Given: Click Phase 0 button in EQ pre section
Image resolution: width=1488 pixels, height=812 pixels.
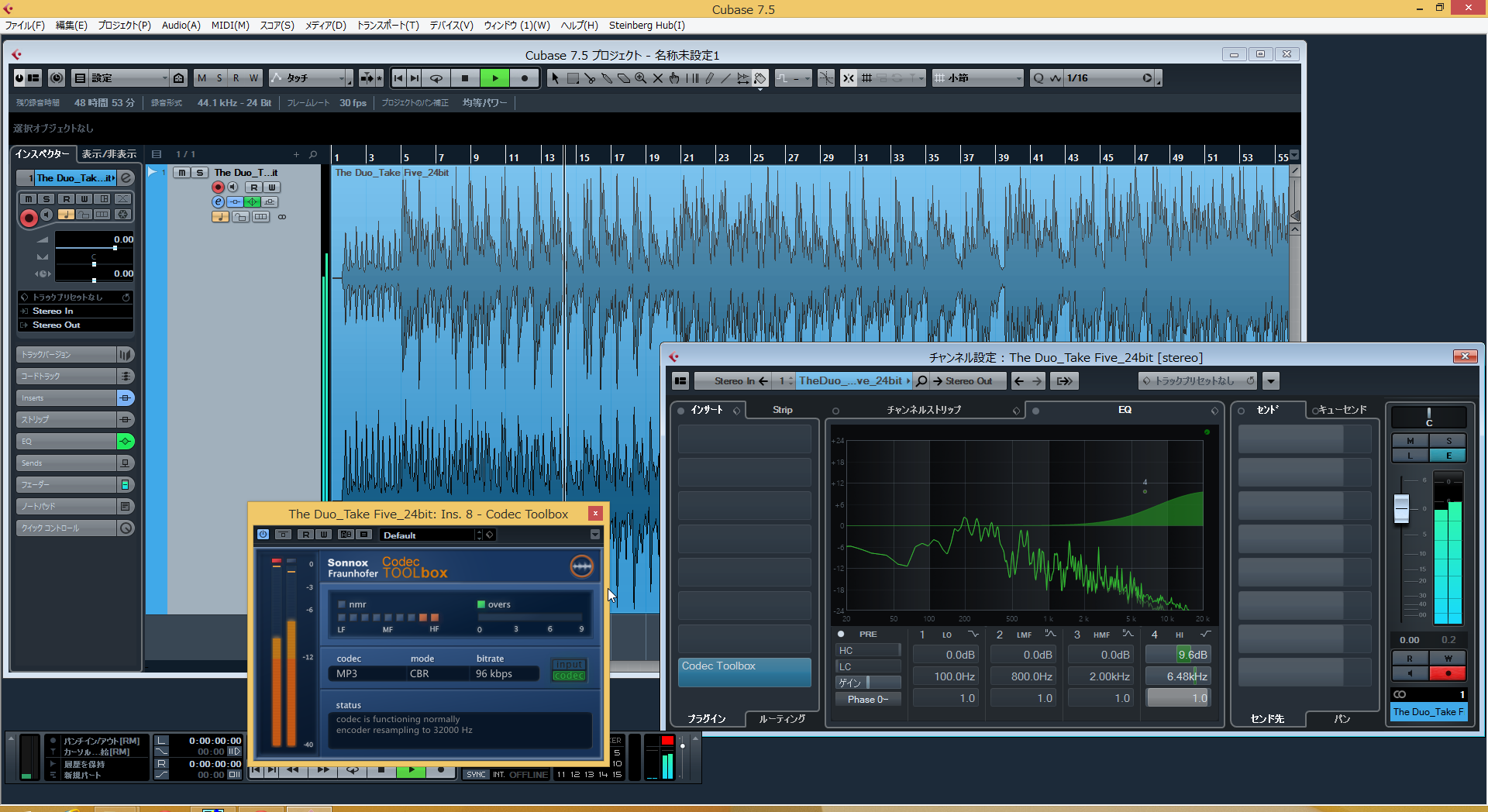Looking at the screenshot, I should (x=868, y=699).
